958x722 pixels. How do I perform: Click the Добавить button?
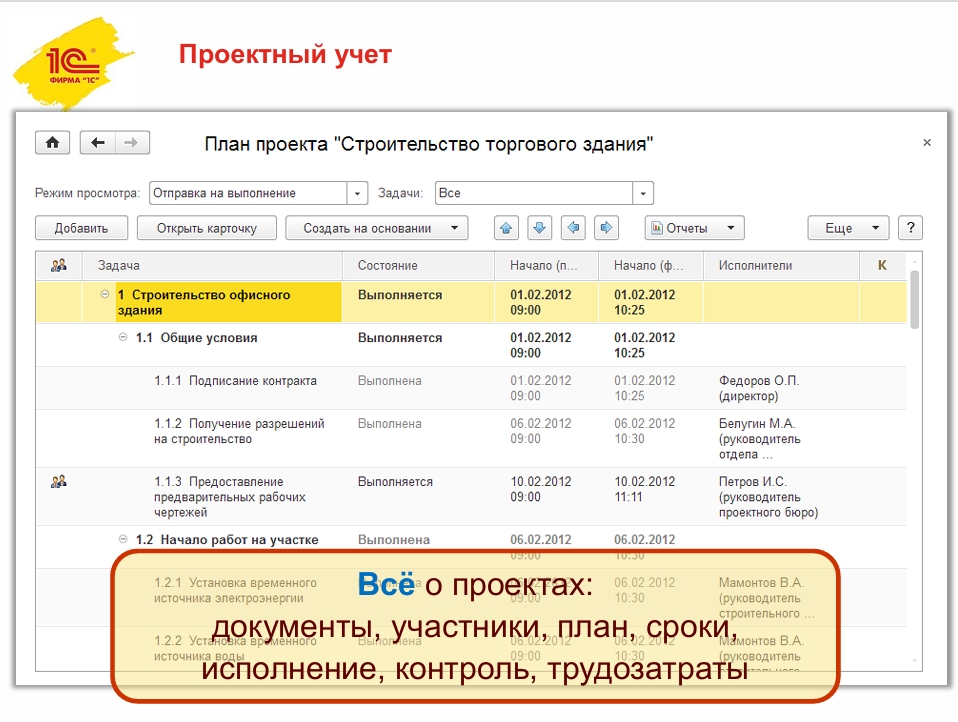81,228
